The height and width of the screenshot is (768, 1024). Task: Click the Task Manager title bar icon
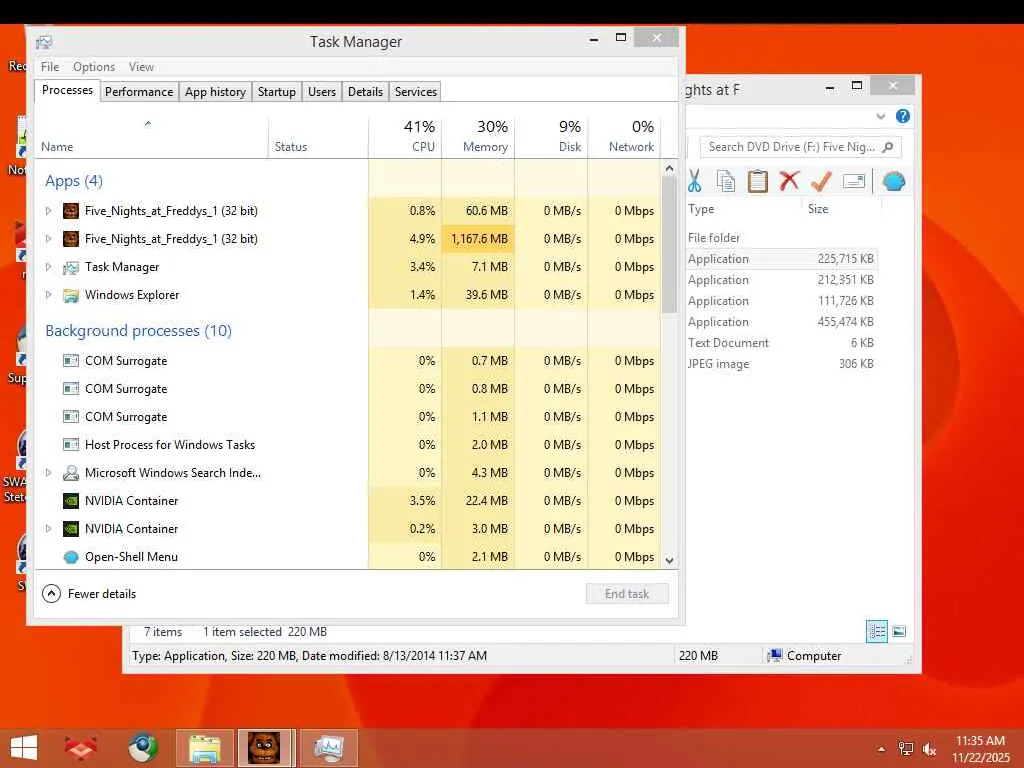pos(44,42)
